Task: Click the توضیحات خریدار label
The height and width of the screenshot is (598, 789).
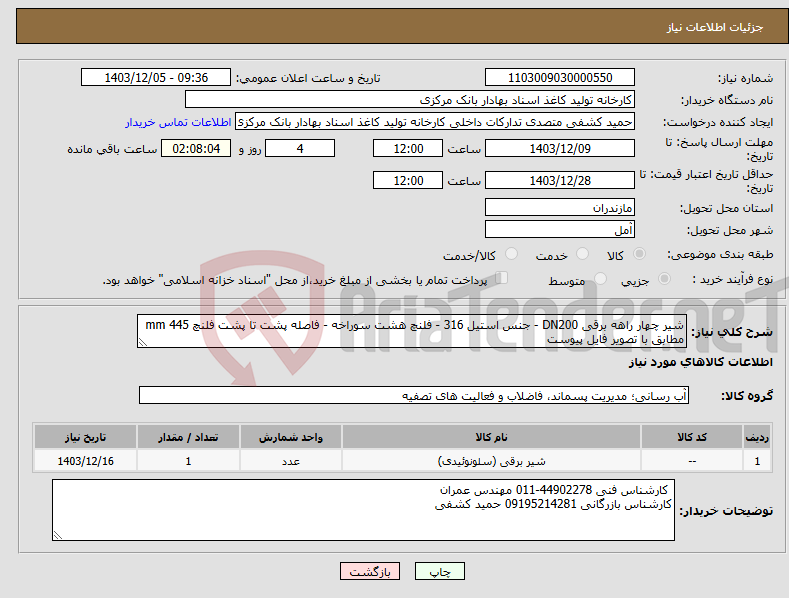Action: point(726,511)
